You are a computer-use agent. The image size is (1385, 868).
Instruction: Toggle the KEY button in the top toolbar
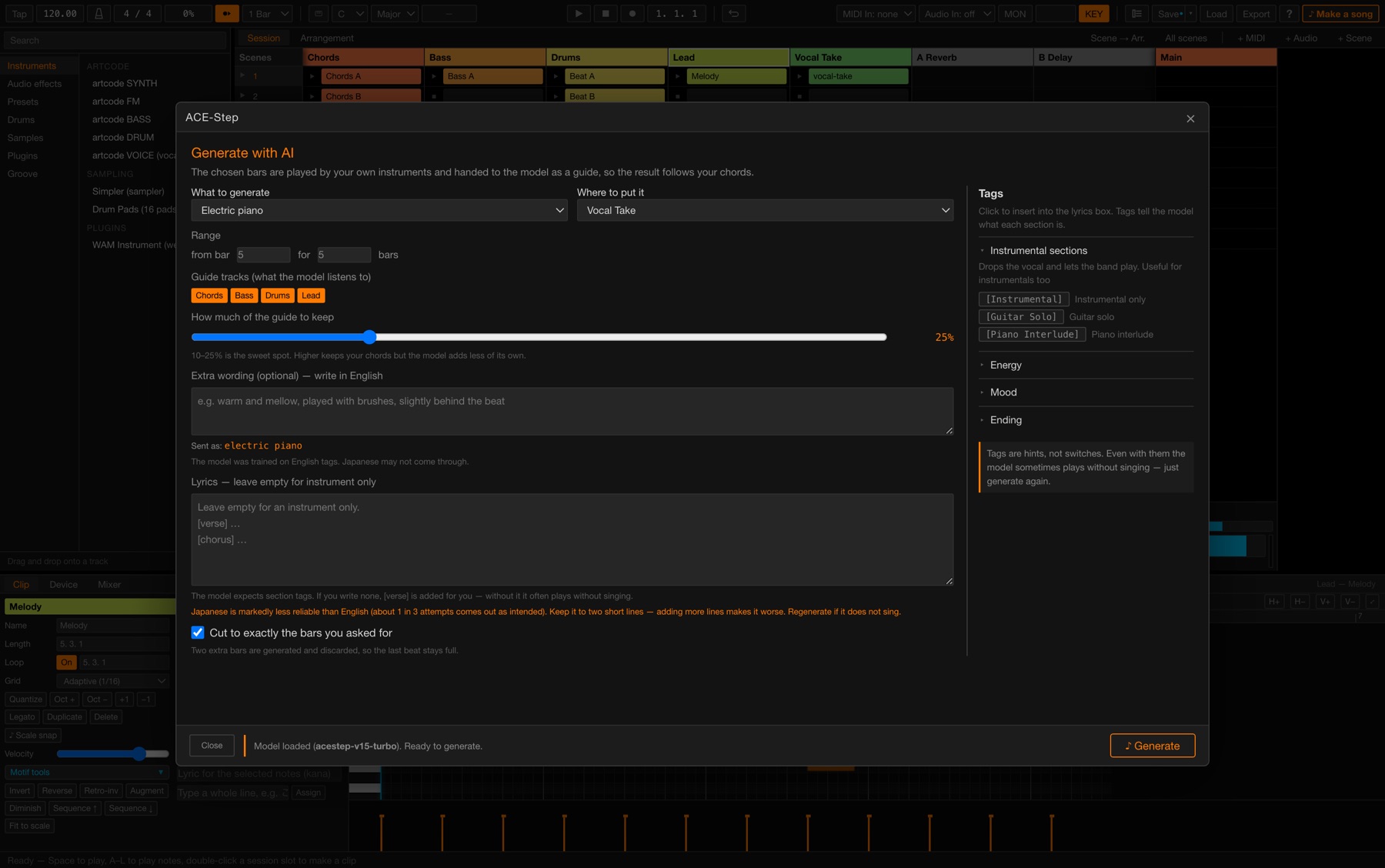tap(1093, 14)
